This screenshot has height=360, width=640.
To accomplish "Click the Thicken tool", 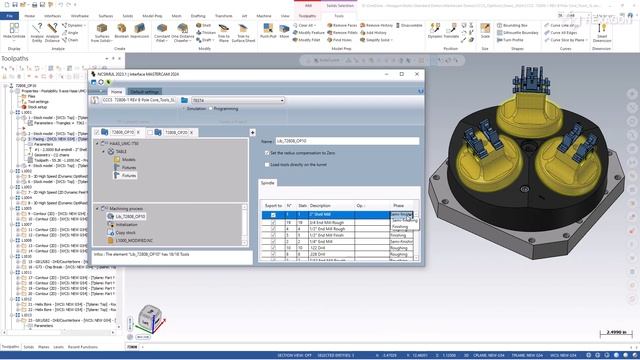I will (206, 33).
